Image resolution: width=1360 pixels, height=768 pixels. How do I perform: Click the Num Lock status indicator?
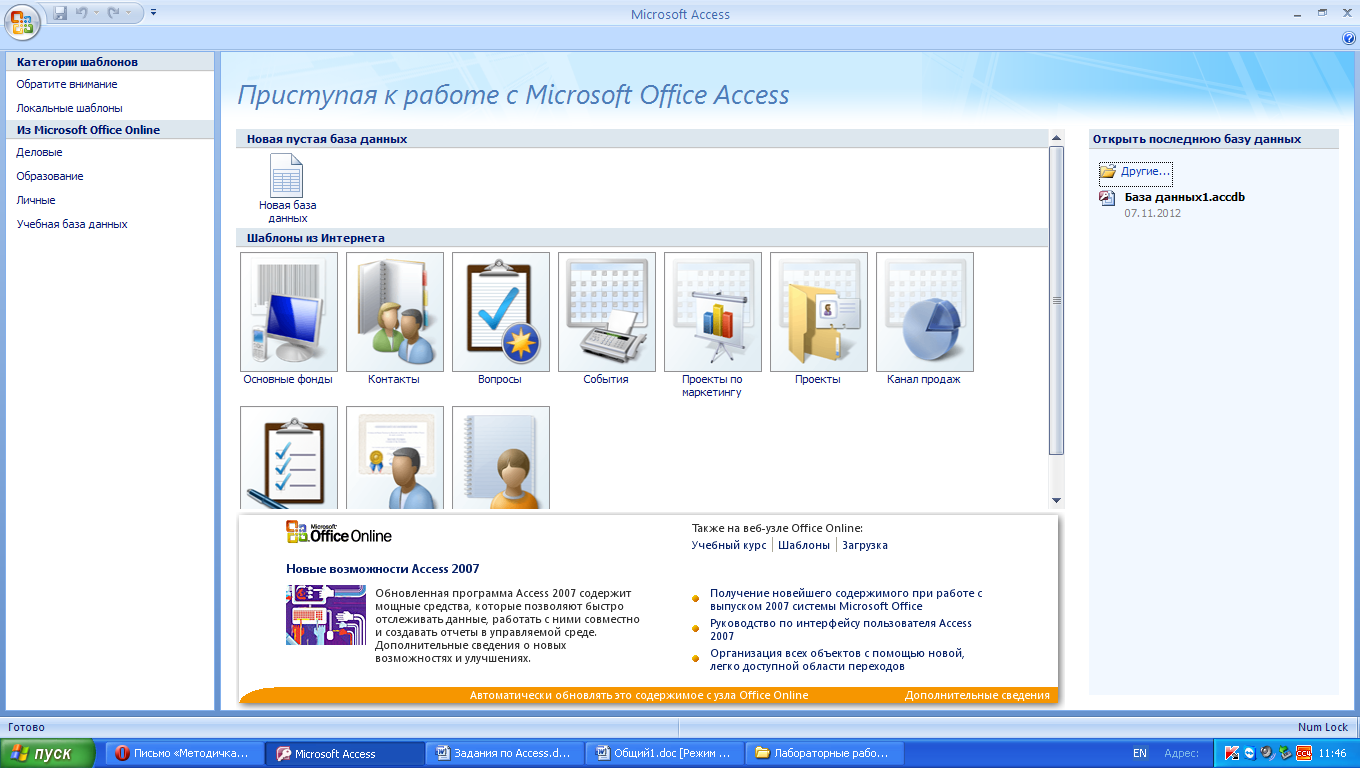pos(1323,727)
